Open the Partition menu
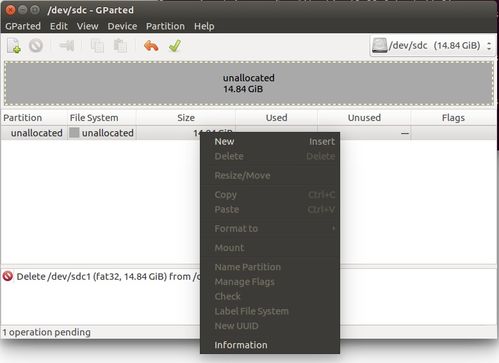499x363 pixels. click(x=165, y=26)
